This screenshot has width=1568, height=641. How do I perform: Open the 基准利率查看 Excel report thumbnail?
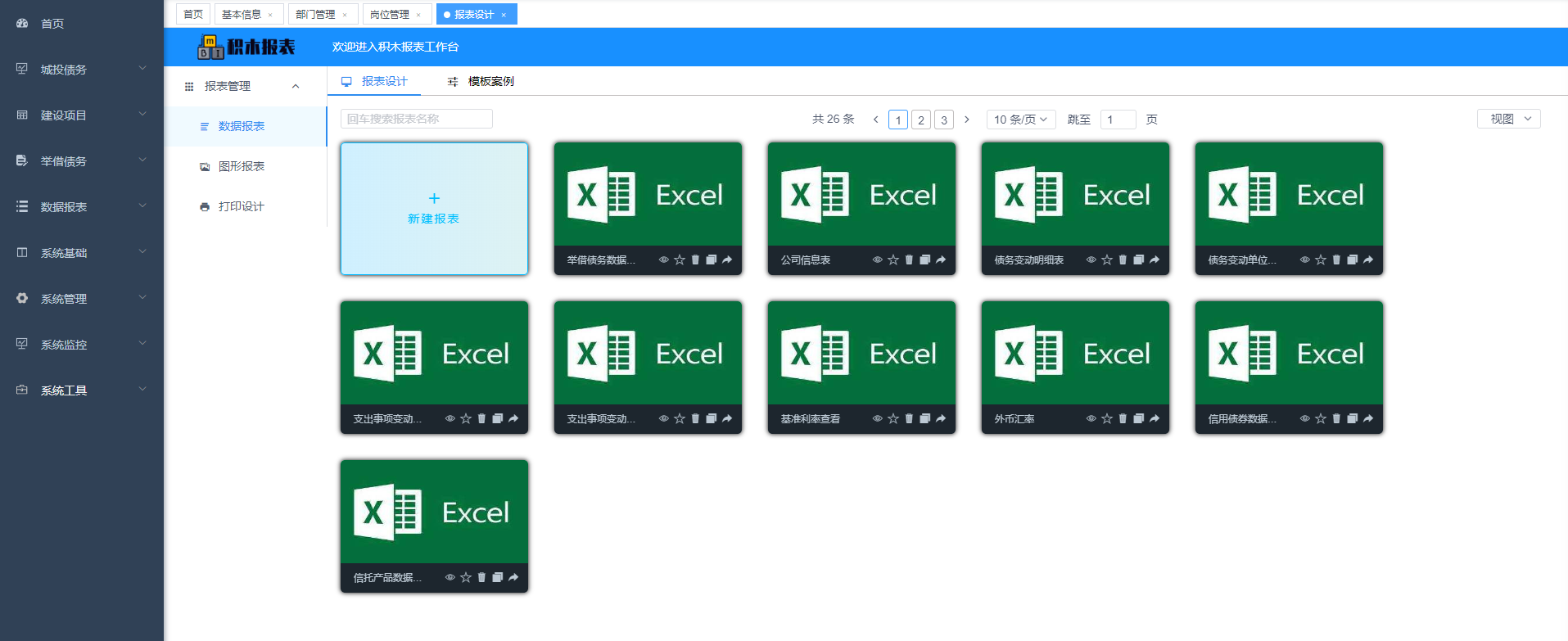(861, 353)
